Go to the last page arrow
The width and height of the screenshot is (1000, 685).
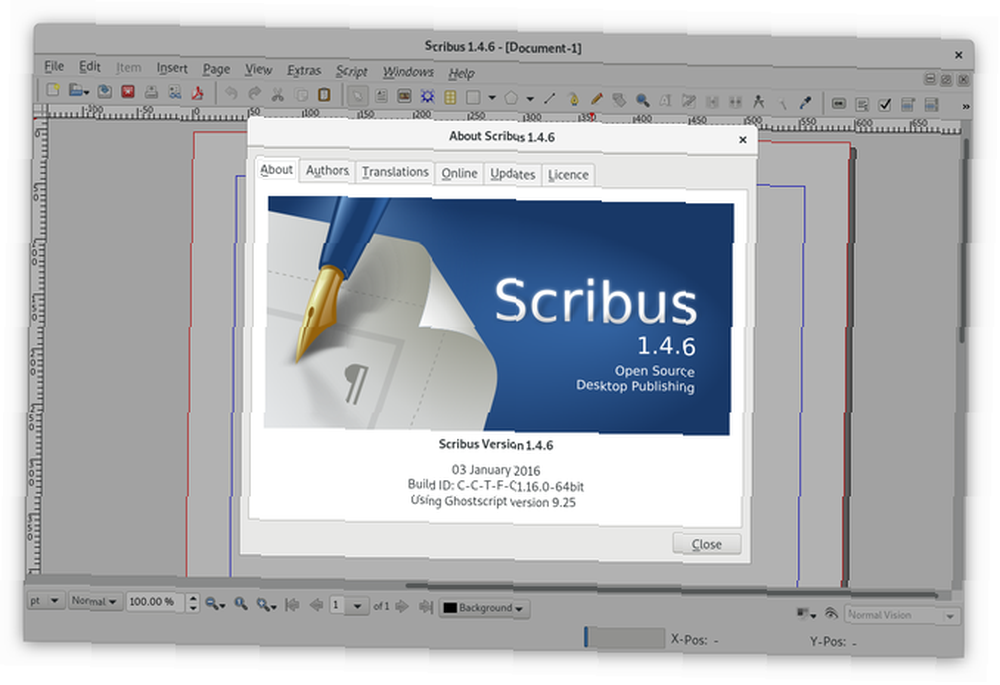pyautogui.click(x=425, y=607)
